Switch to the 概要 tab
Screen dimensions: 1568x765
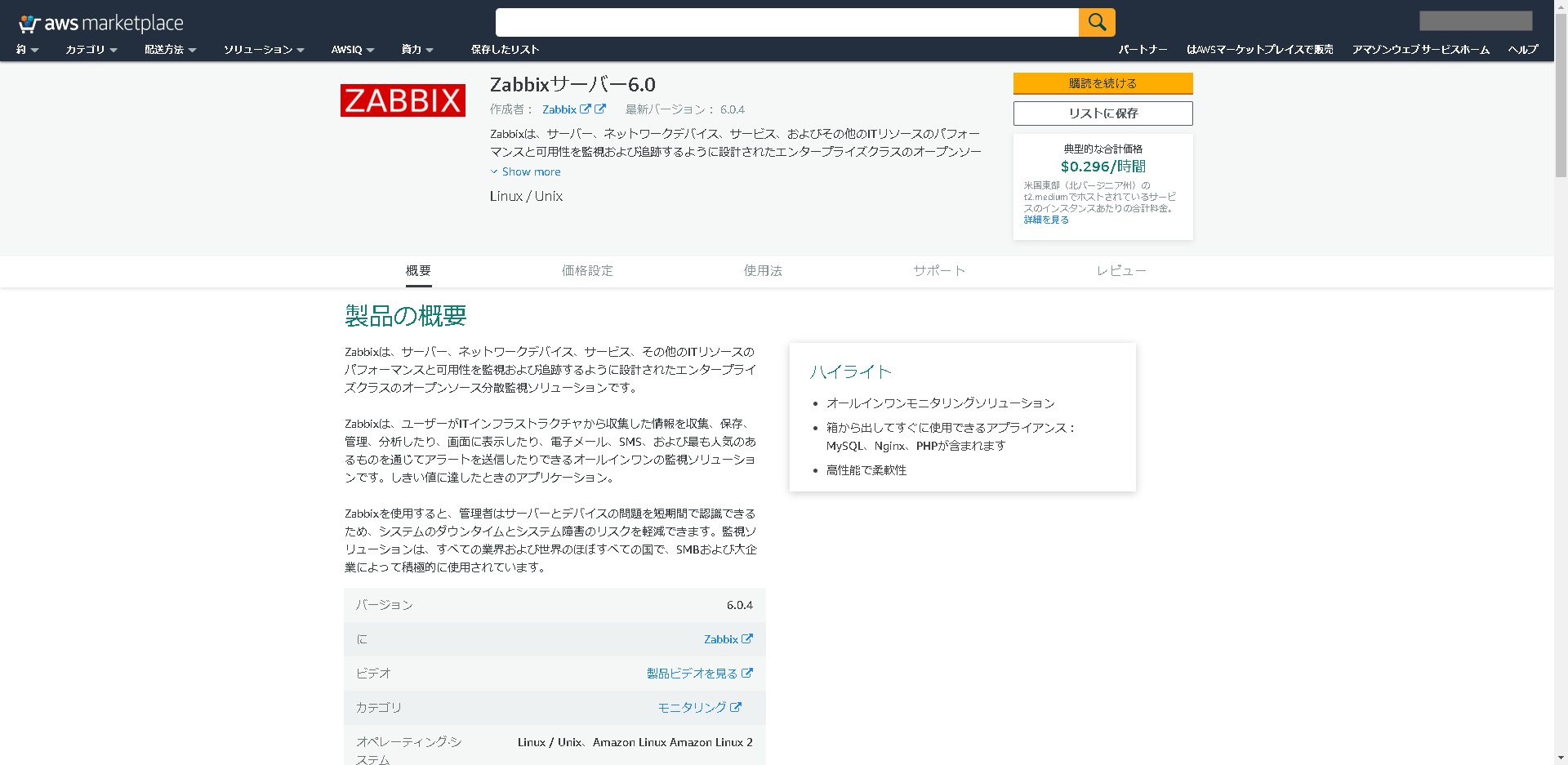pyautogui.click(x=418, y=271)
